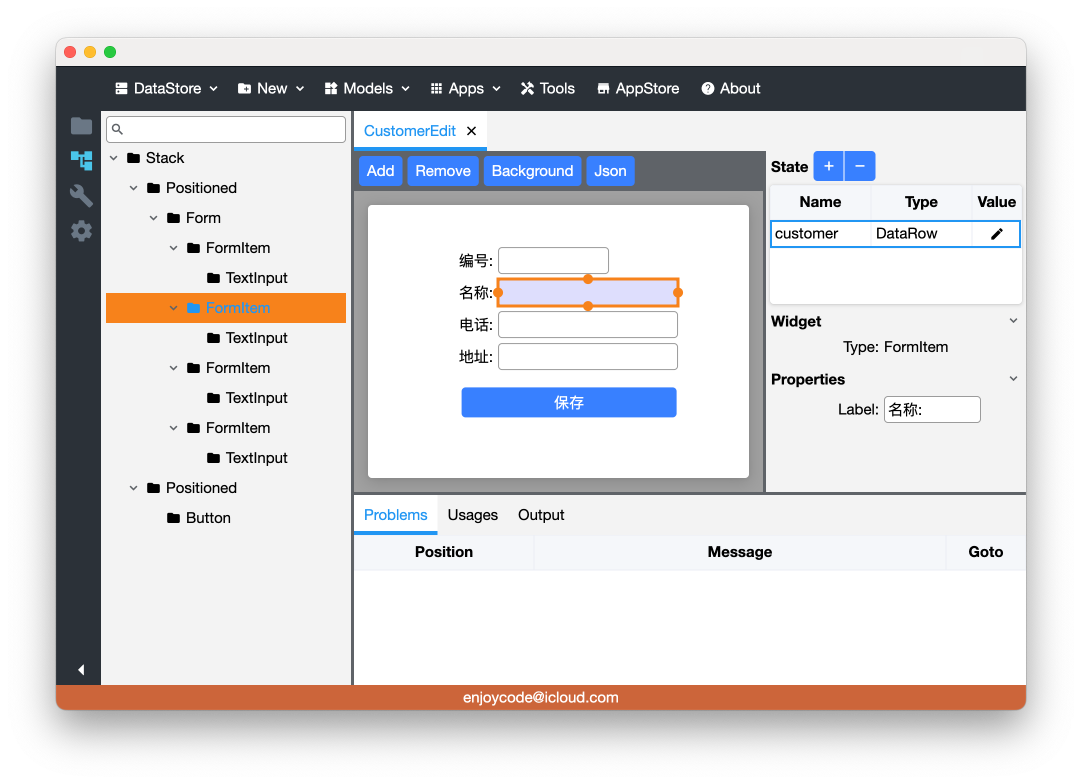Collapse the Widget panel section
Screen dimensions: 1082x784
tap(1013, 321)
